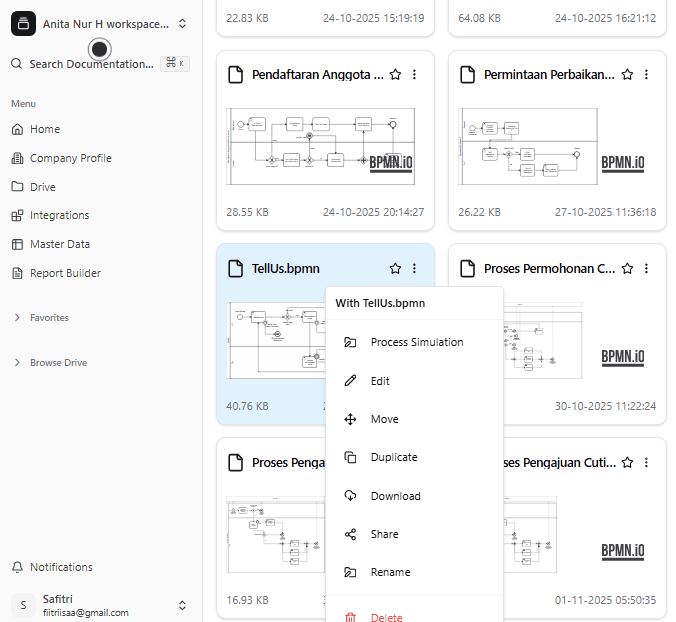
Task: Click the Safitri avatar initial
Action: point(23,605)
